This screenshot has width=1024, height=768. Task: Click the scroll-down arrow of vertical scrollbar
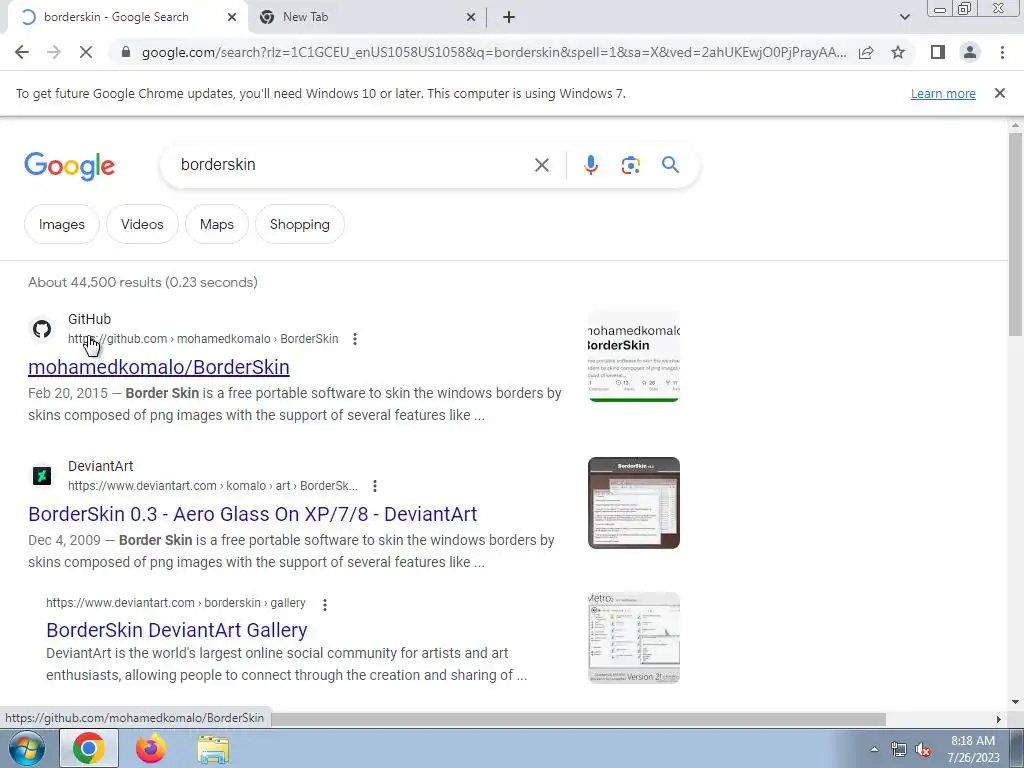1015,703
